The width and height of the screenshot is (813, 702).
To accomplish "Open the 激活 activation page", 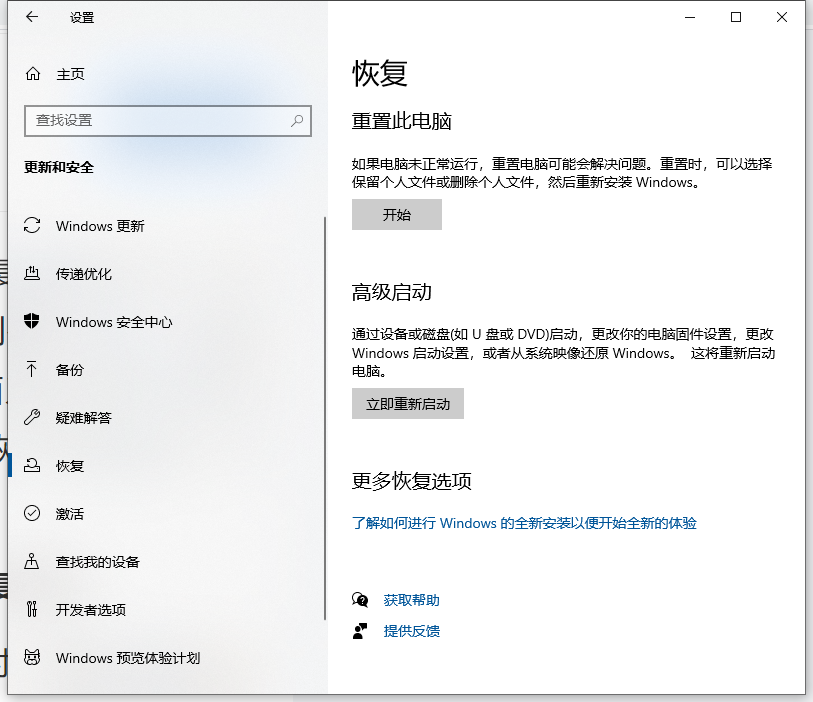I will point(73,514).
